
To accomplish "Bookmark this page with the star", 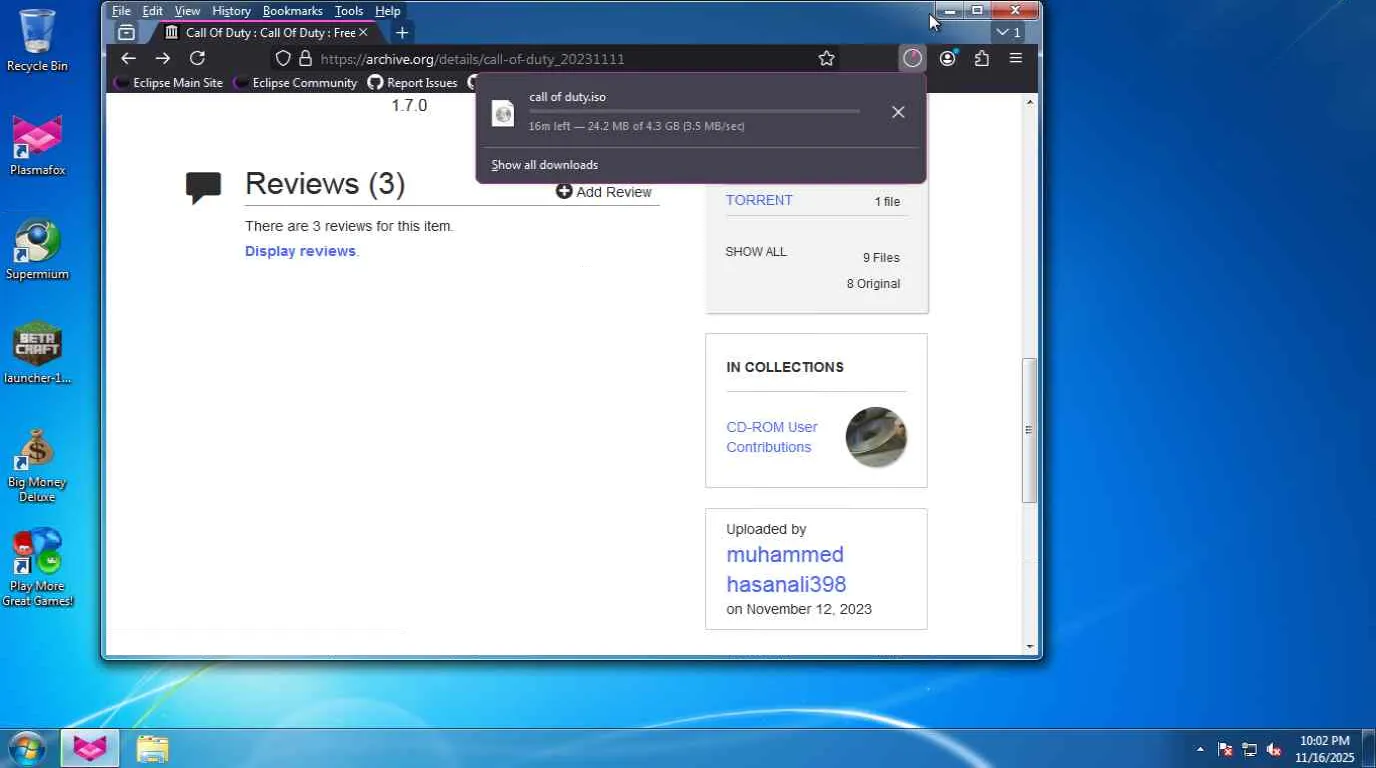I will click(826, 59).
